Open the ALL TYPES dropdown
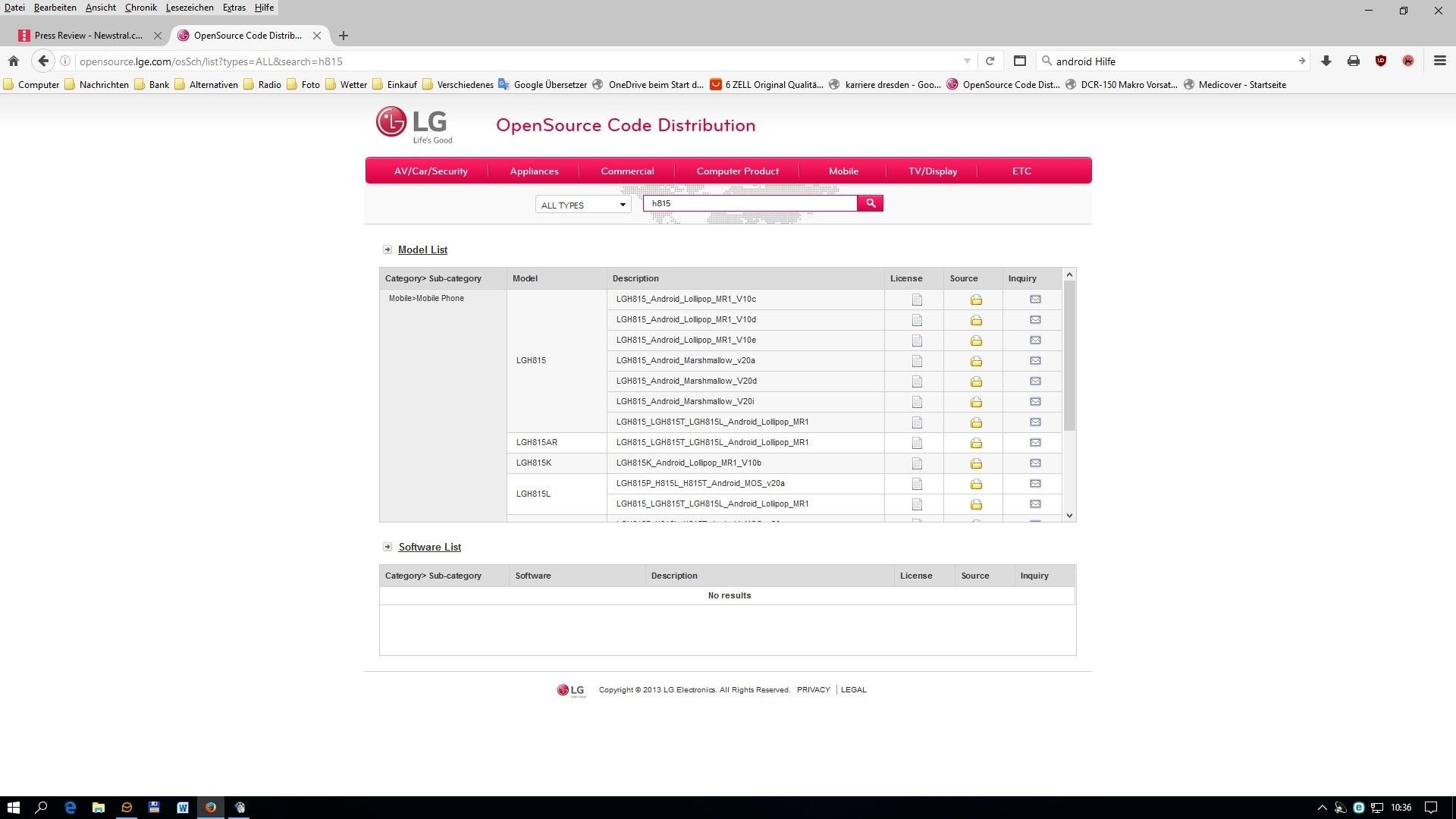Screen dimensions: 1456x819 point(583,205)
